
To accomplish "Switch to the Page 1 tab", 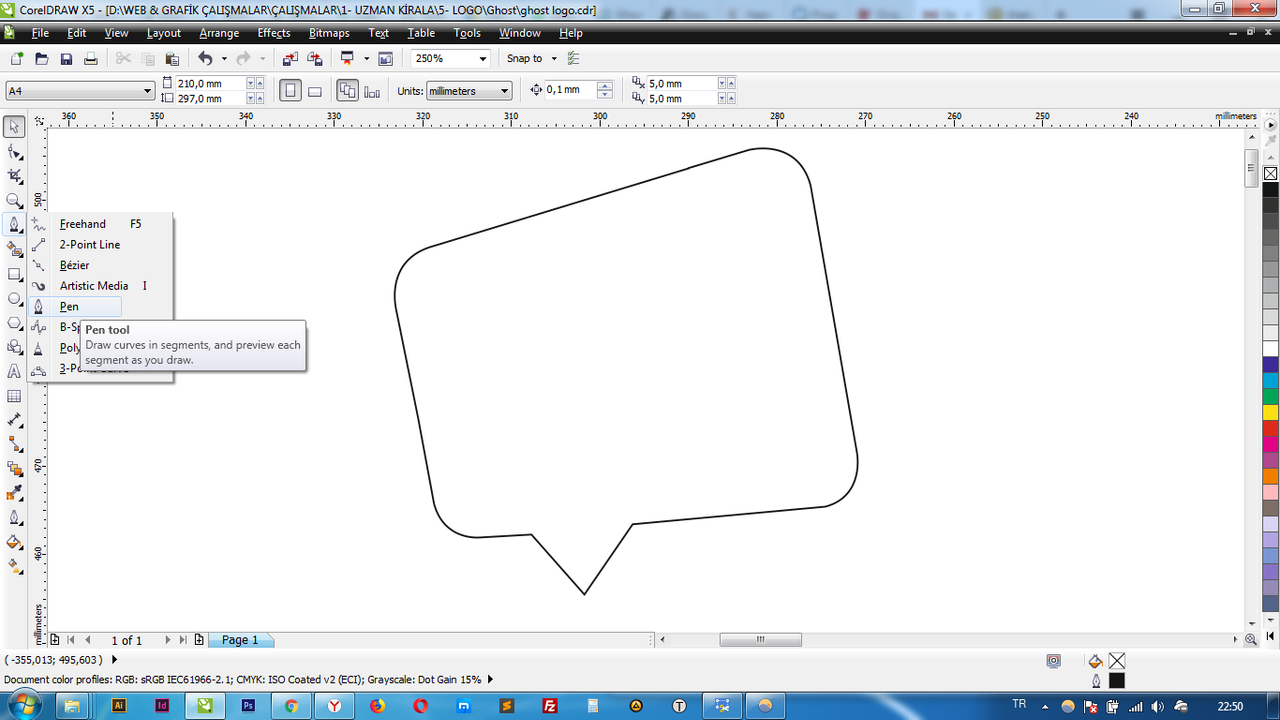I will click(240, 640).
